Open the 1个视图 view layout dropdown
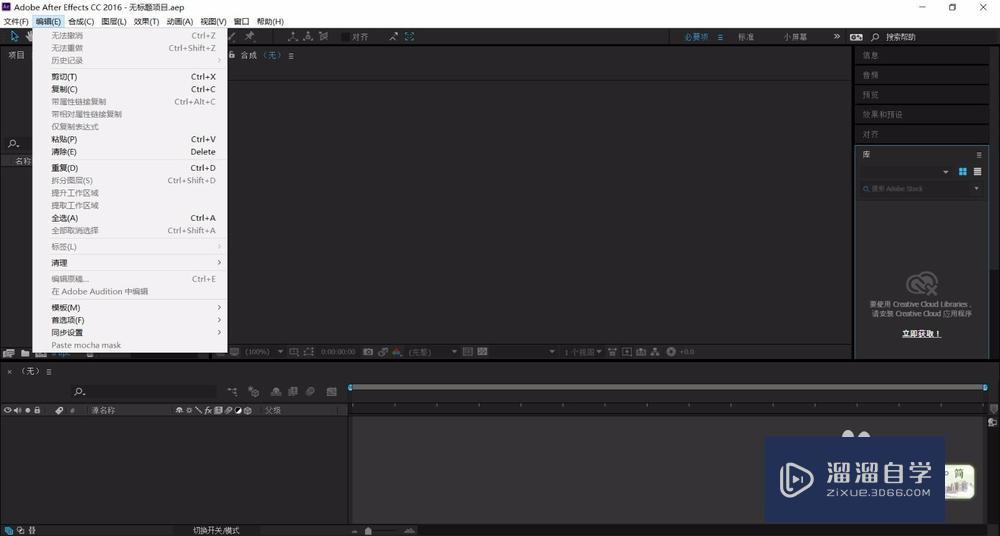 (x=583, y=352)
